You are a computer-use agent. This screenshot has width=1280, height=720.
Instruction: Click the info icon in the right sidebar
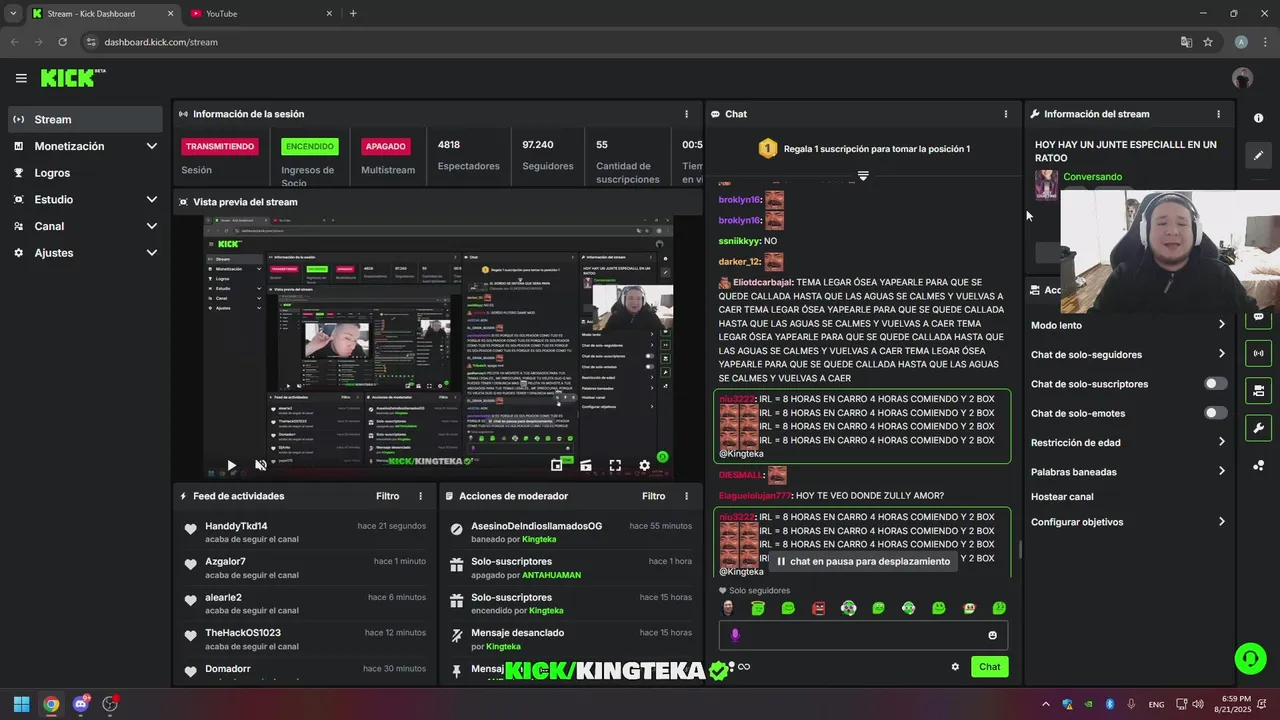click(1258, 118)
